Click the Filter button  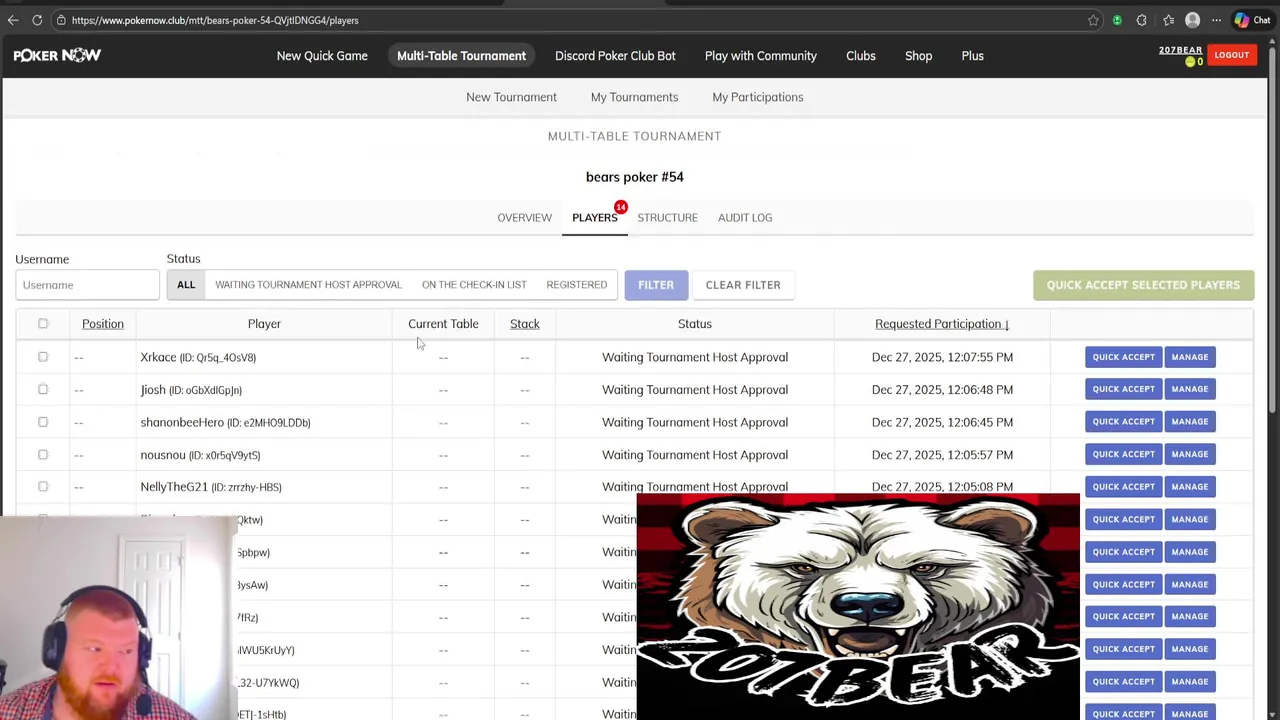[656, 285]
